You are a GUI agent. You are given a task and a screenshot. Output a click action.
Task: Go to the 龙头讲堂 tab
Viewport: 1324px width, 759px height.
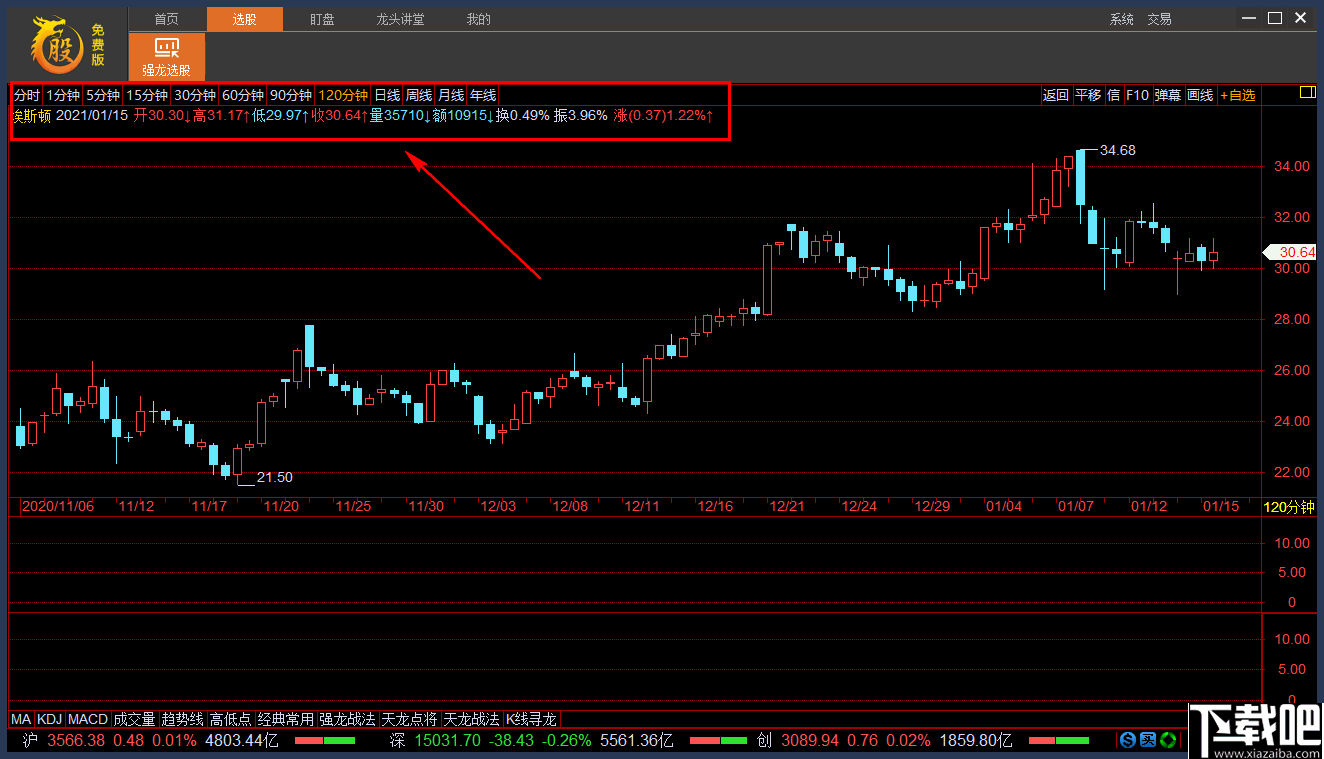tap(400, 19)
